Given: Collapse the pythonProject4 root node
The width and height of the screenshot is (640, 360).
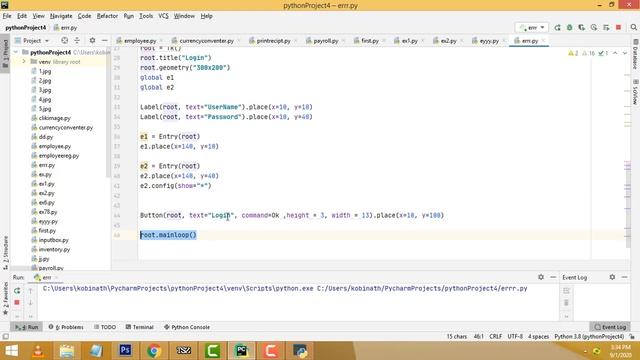Looking at the screenshot, I should (x=16, y=52).
